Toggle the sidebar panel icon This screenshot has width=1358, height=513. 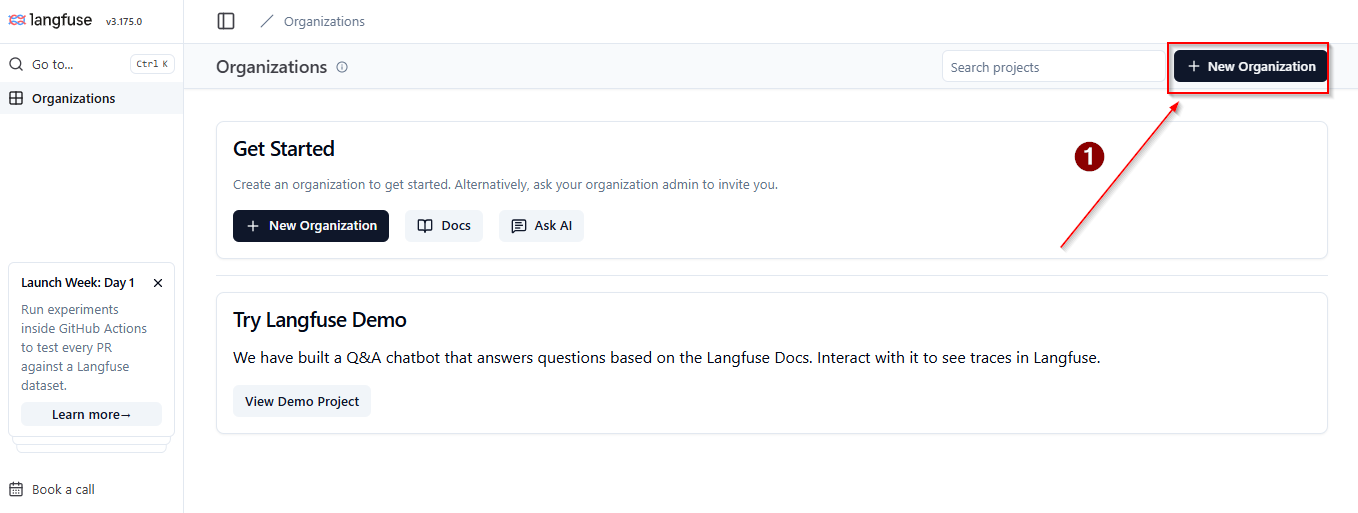pos(226,21)
